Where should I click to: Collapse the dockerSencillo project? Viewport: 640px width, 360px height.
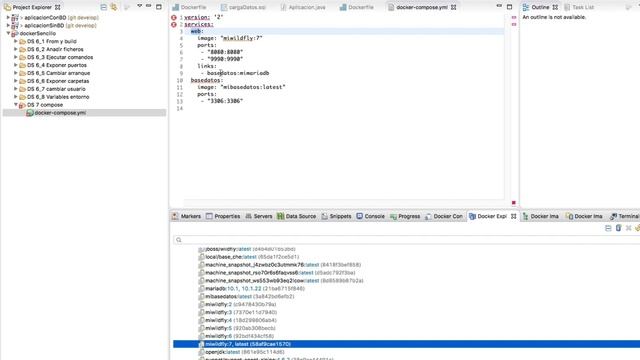tap(8, 33)
